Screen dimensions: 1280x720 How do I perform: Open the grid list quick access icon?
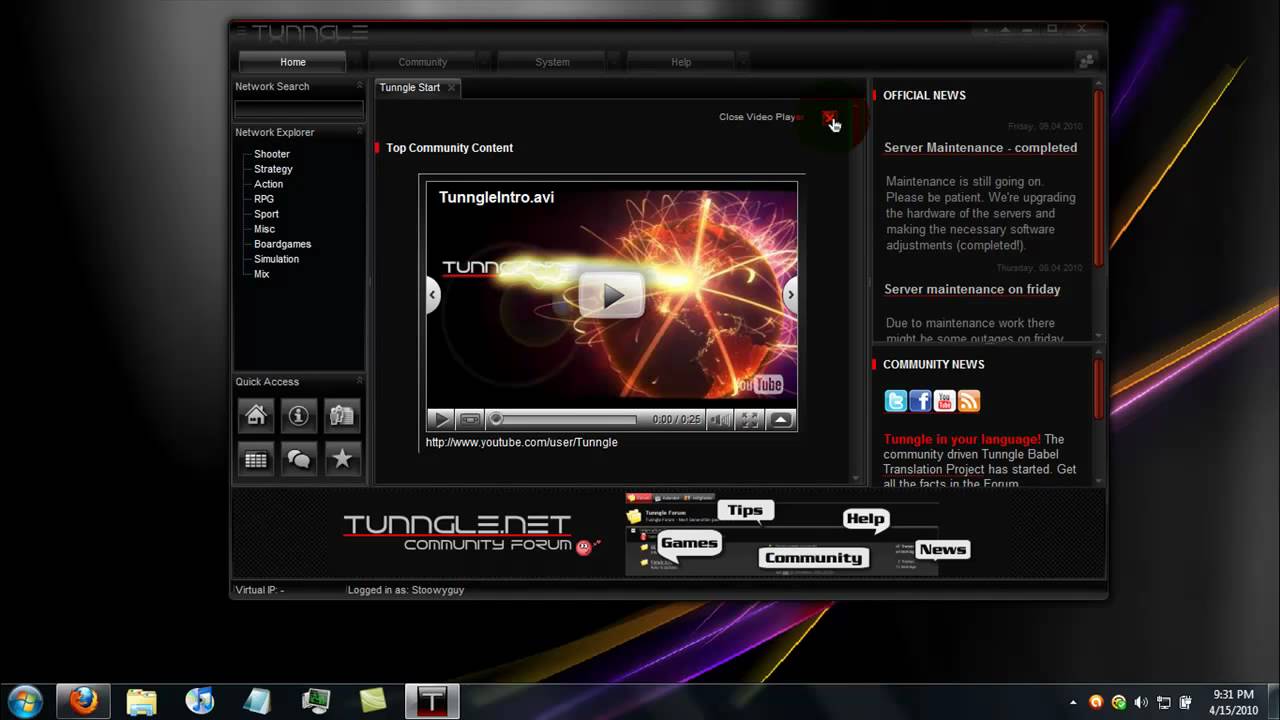[256, 459]
